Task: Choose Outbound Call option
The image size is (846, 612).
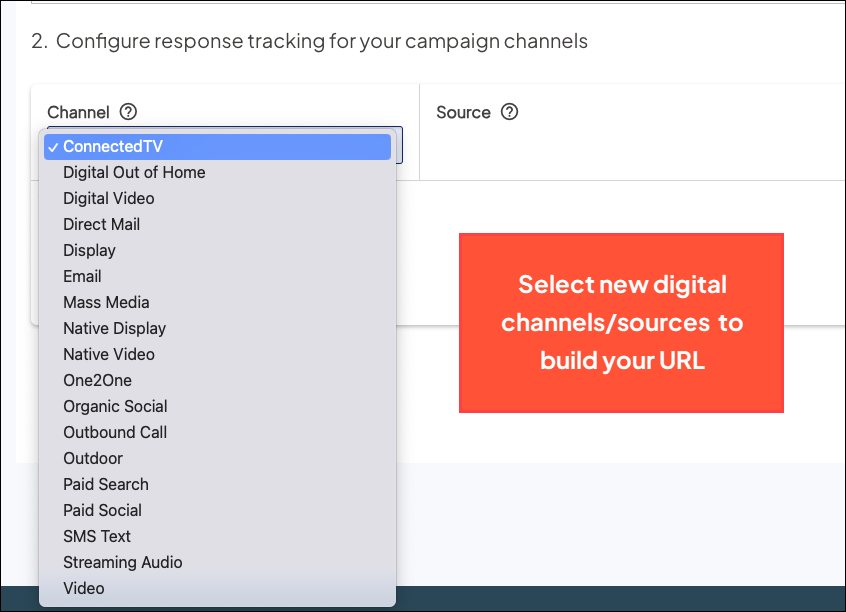Action: click(115, 433)
